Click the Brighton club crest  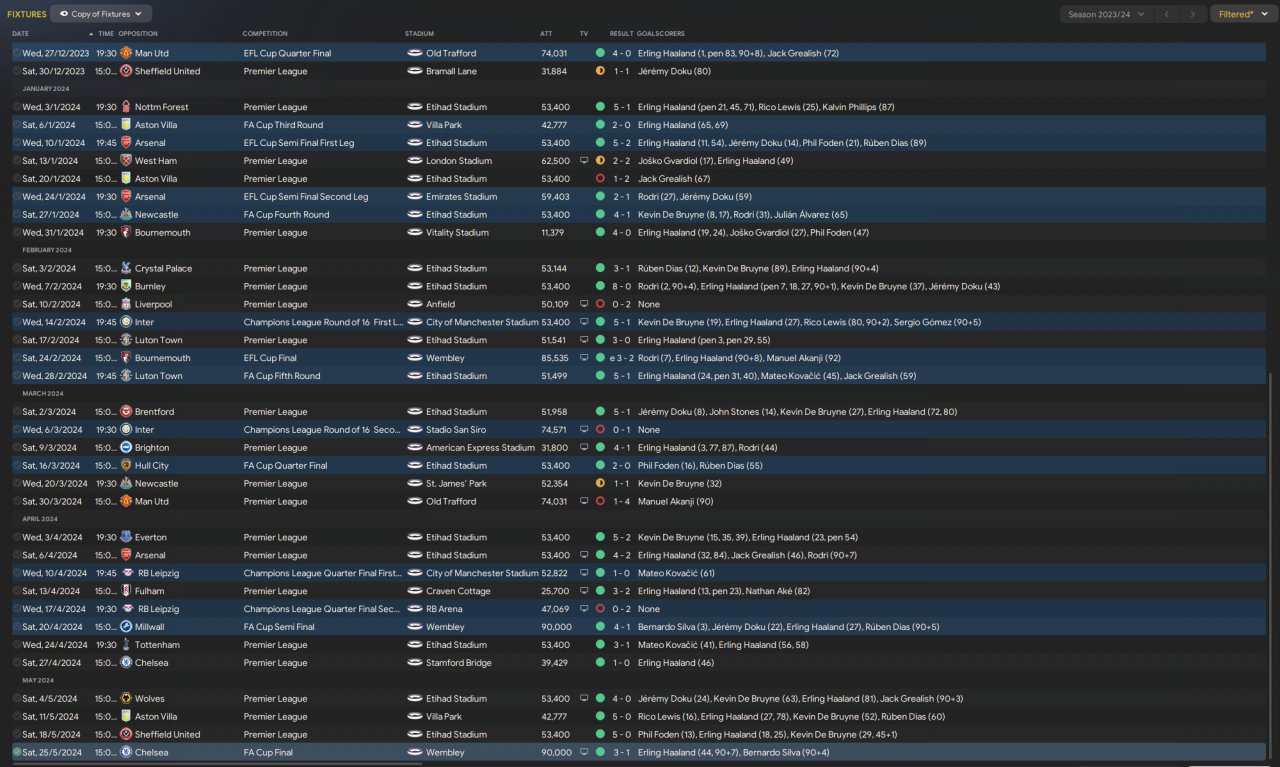[x=126, y=448]
